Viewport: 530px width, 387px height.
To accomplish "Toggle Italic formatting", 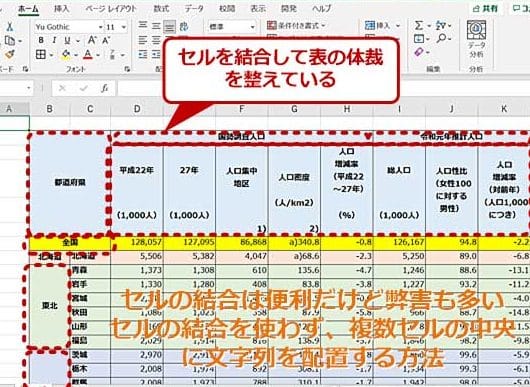I will 54,40.
